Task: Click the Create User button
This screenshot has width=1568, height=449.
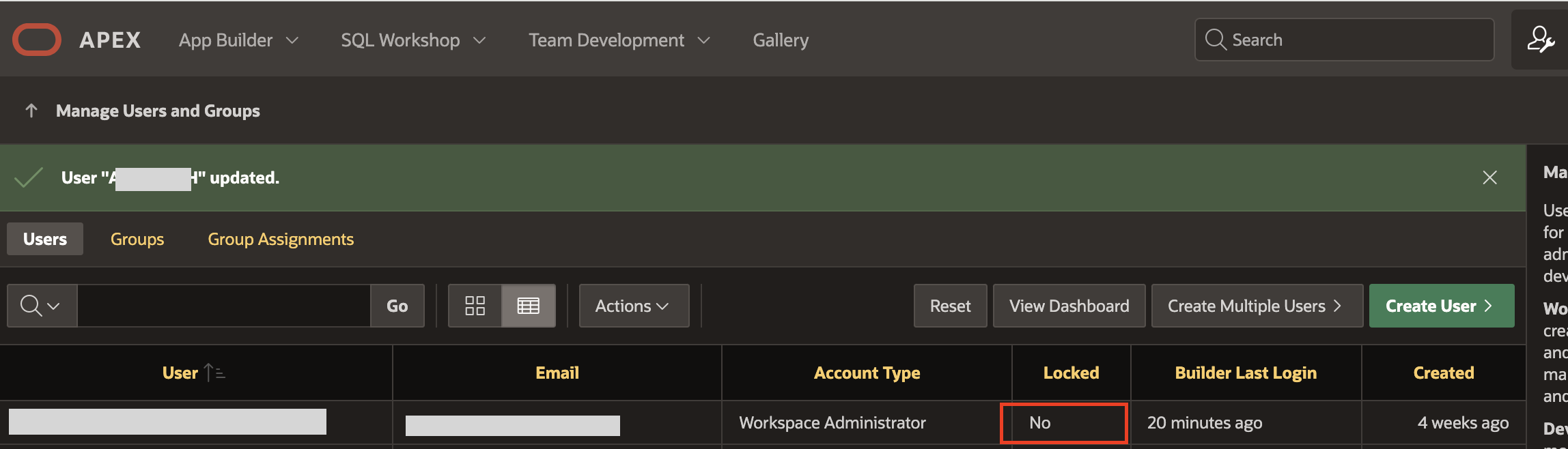Action: (1442, 306)
